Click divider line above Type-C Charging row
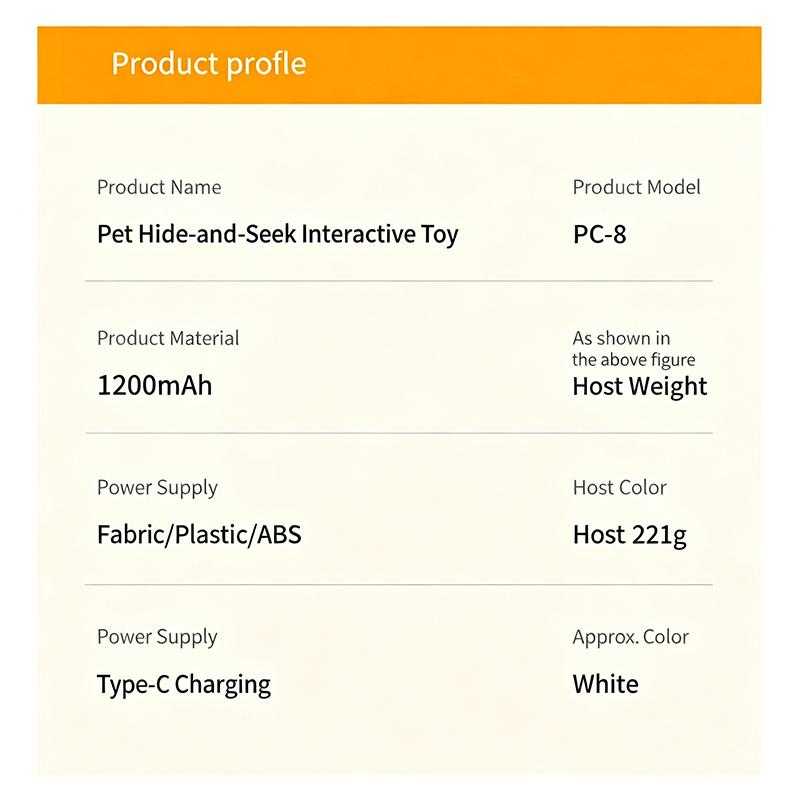Viewport: 800px width, 800px height. 399,585
